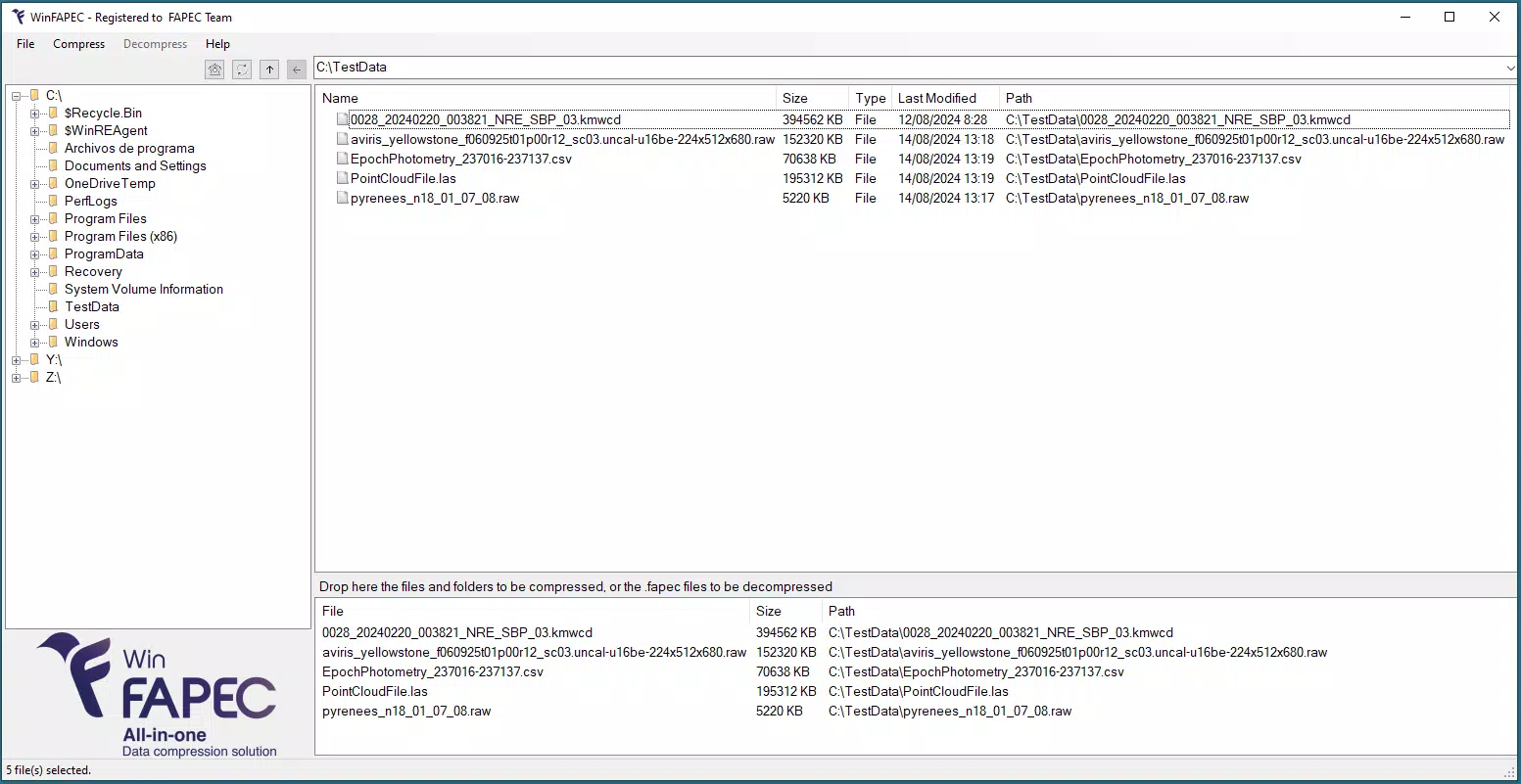1521x784 pixels.
Task: Collapse the C:\ drive tree node
Action: point(17,96)
